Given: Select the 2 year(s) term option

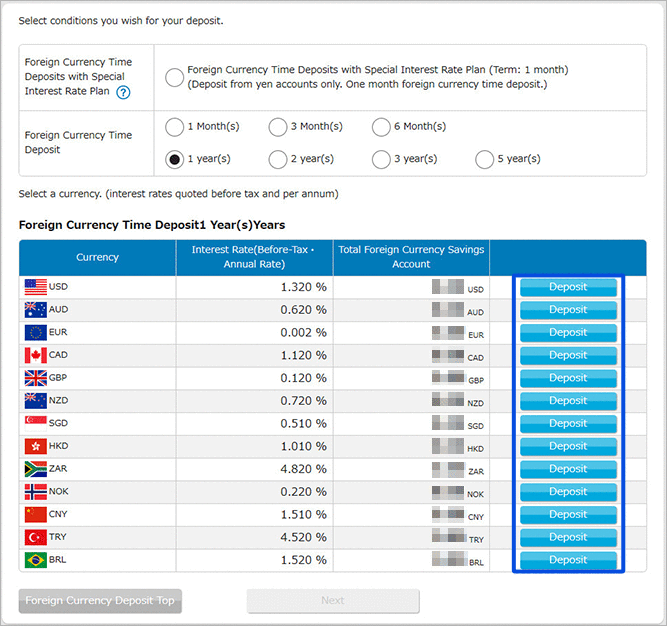Looking at the screenshot, I should (x=278, y=159).
